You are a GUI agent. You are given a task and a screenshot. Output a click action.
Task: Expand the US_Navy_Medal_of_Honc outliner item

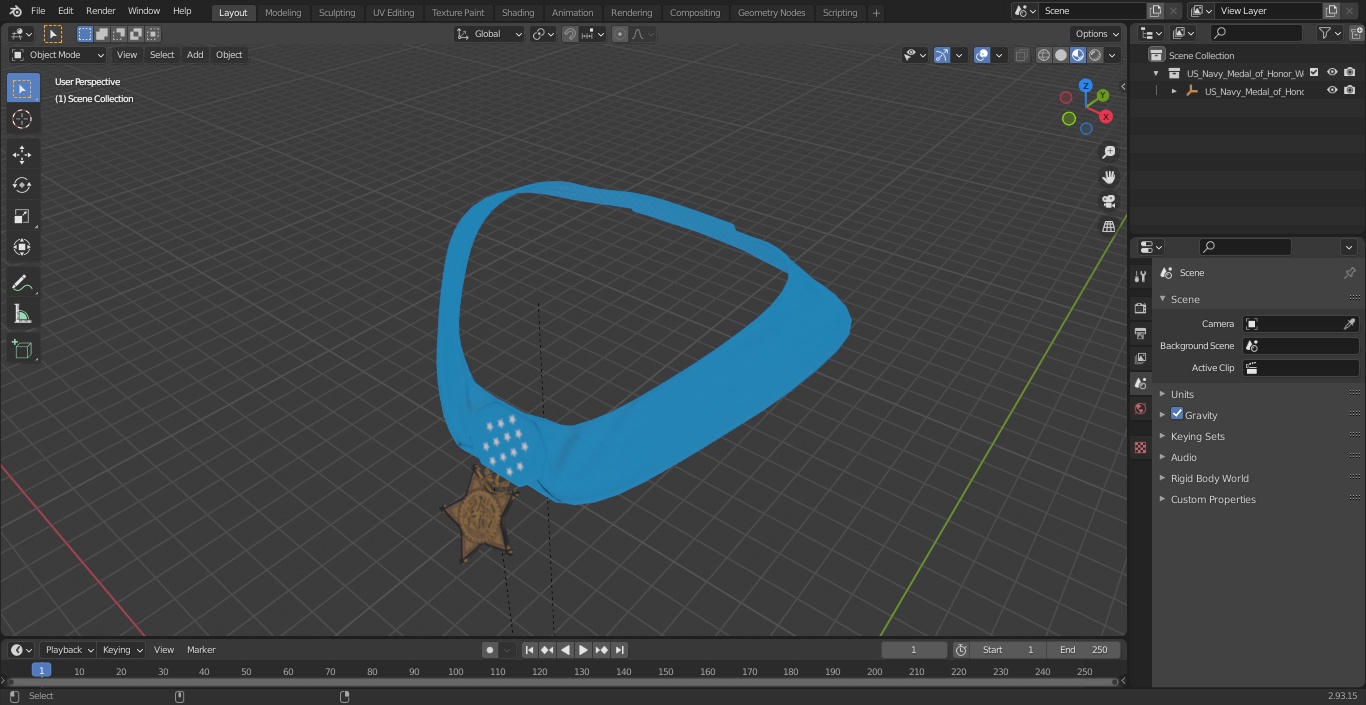coord(1174,91)
